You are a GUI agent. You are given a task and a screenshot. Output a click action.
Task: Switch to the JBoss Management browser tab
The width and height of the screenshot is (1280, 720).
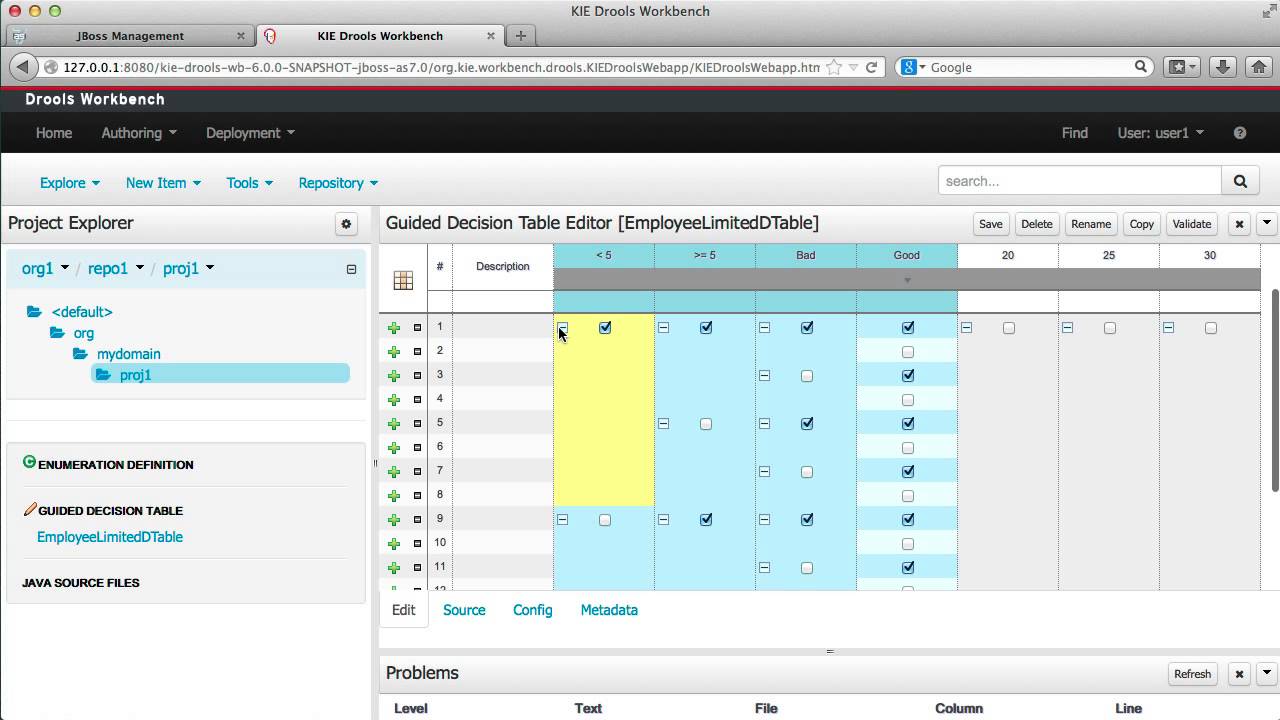(130, 36)
